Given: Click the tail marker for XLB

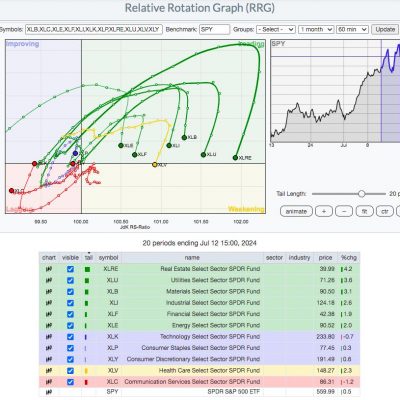Looking at the screenshot, I should 87,292.
